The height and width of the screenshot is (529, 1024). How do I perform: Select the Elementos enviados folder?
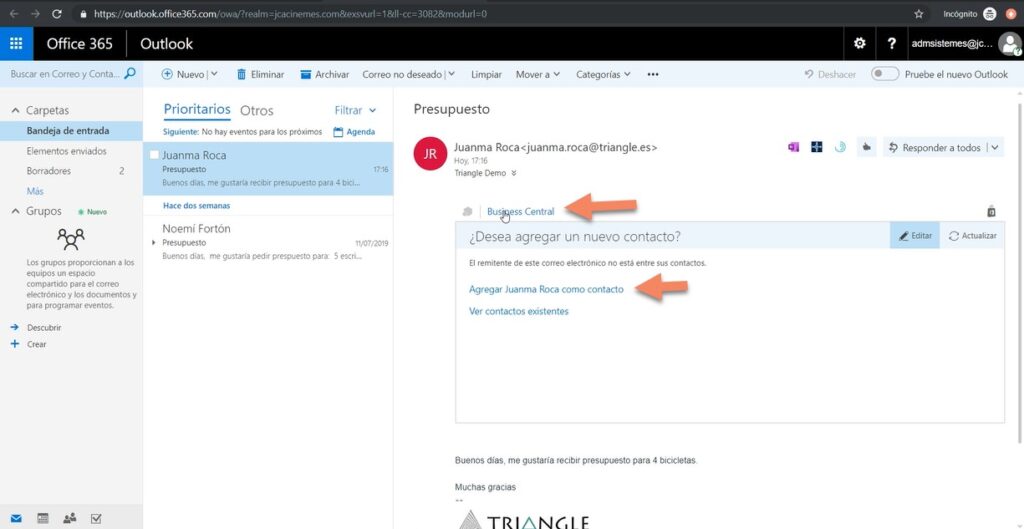click(66, 151)
